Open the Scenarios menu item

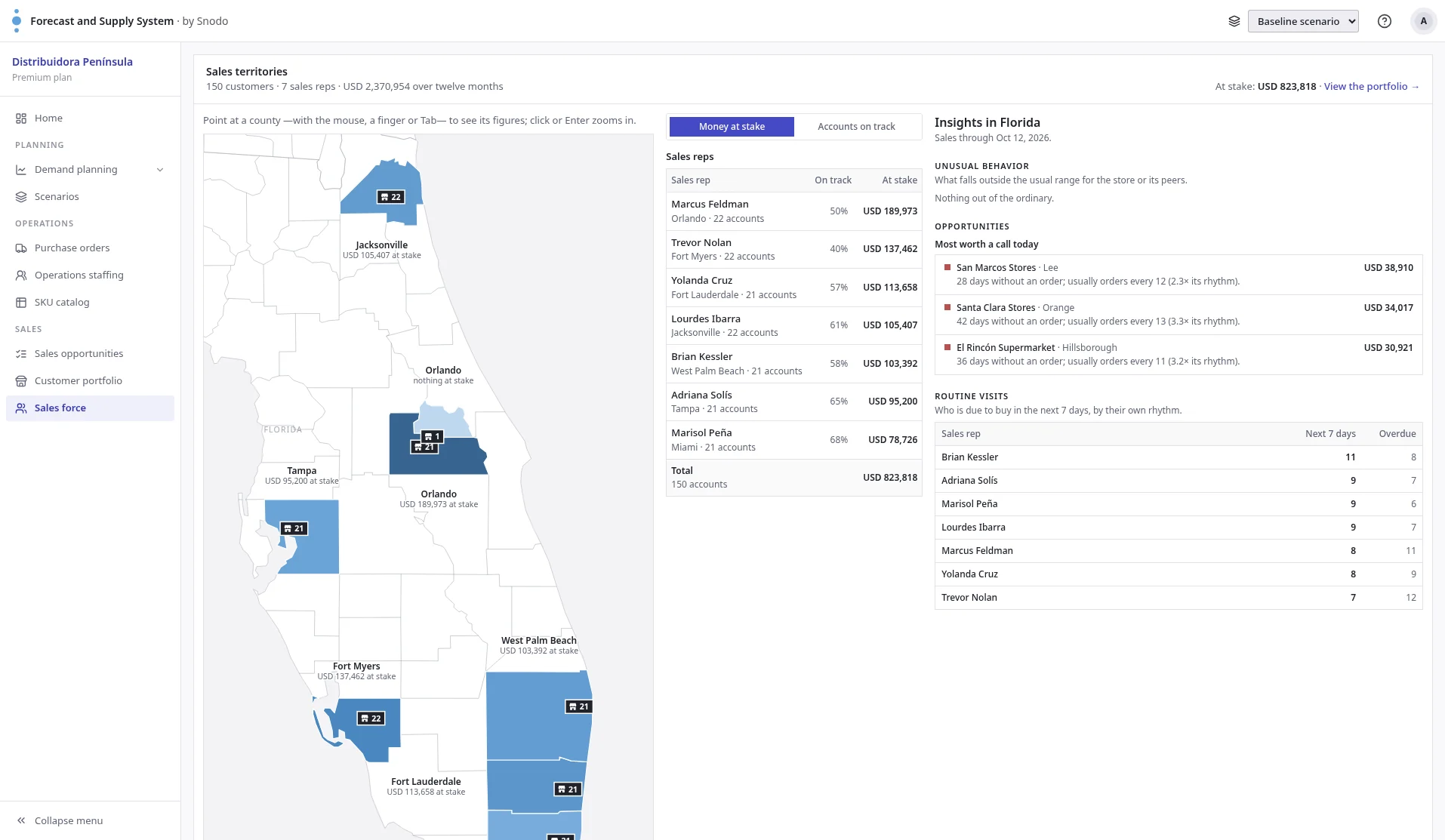click(x=90, y=197)
